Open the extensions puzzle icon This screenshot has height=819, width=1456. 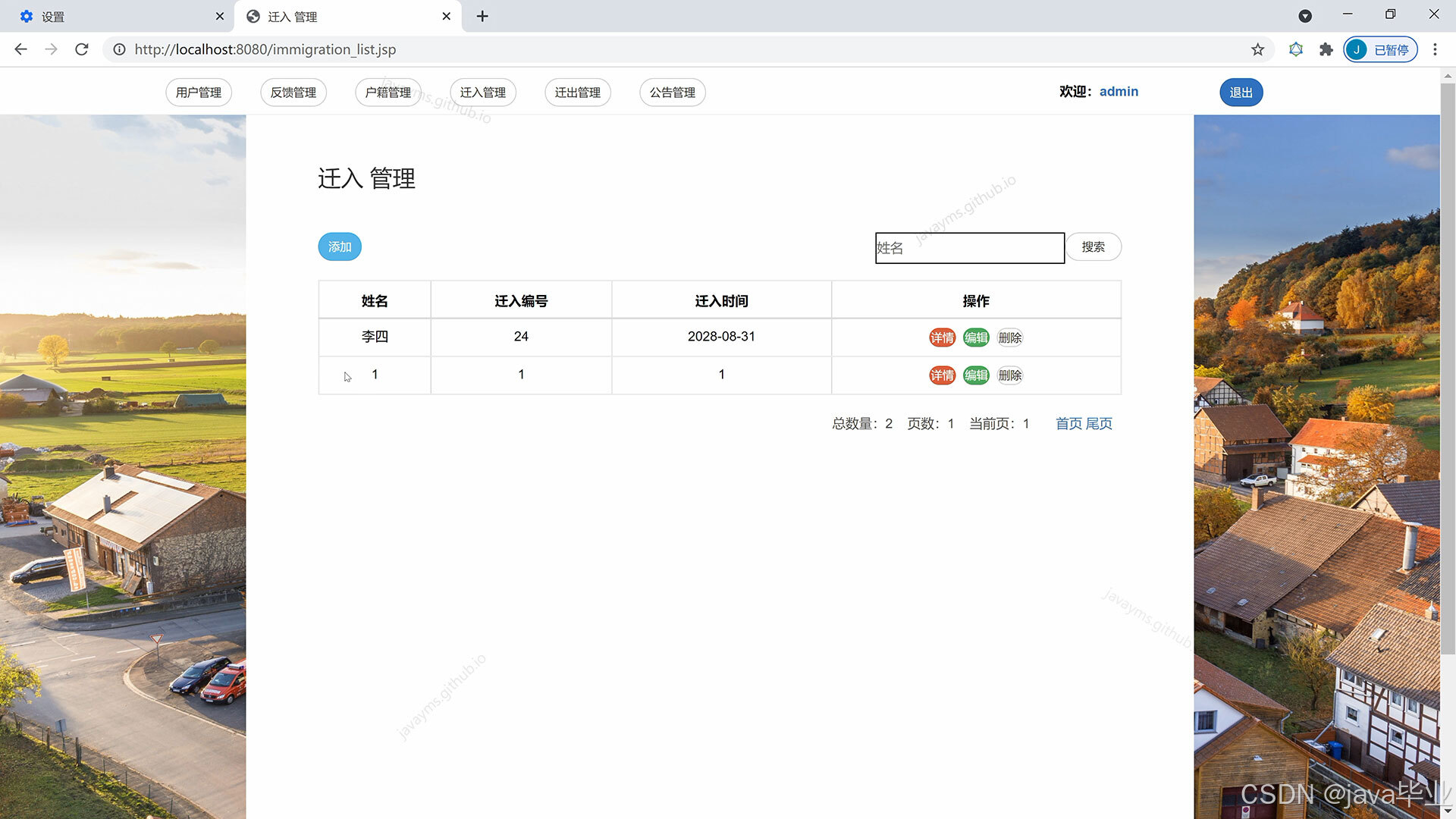tap(1326, 49)
